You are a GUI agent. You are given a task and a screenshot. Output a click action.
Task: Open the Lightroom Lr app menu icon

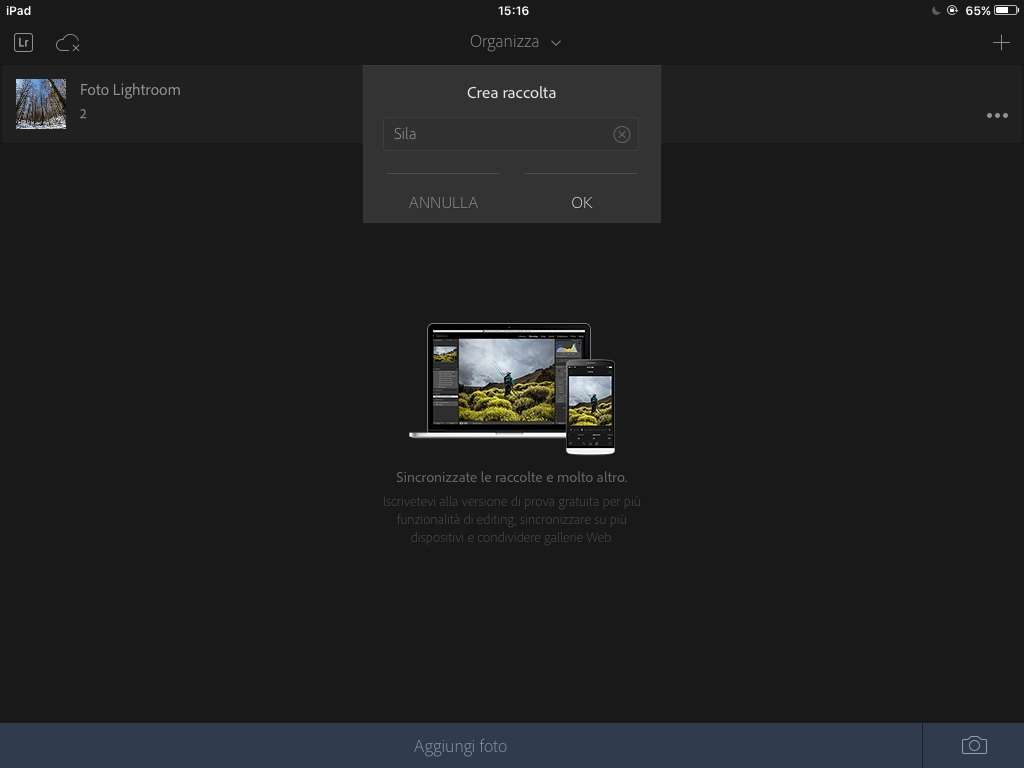pyautogui.click(x=24, y=42)
